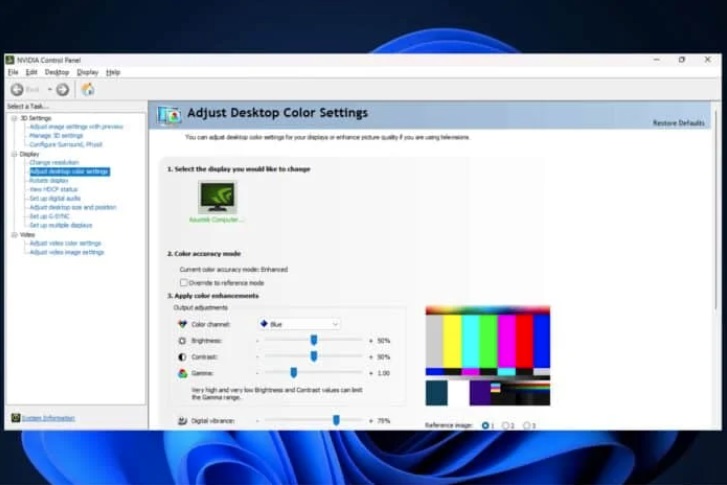727x485 pixels.
Task: Open Adjust image settings with preview
Action: [x=76, y=127]
